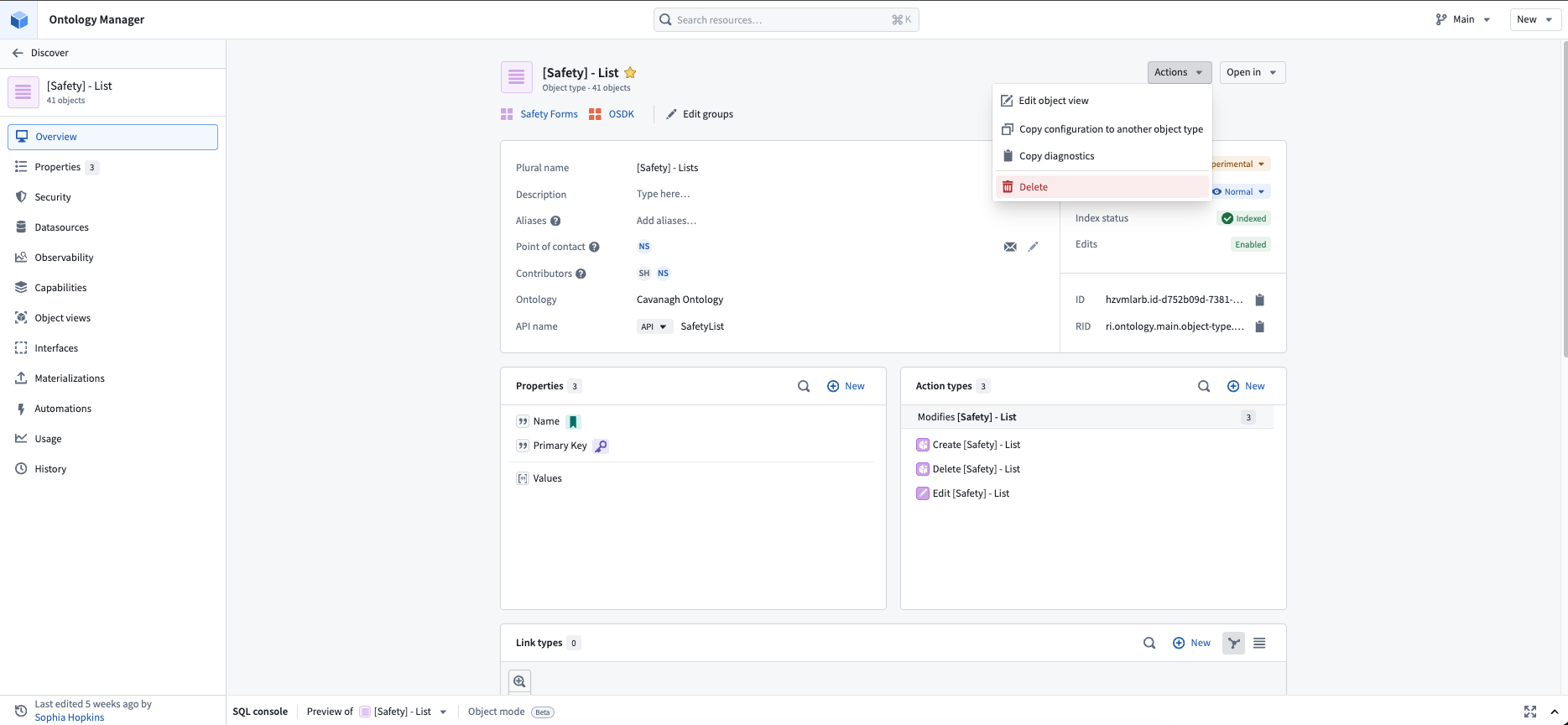Image resolution: width=1568 pixels, height=725 pixels.
Task: Click the zoom-in magnifier in link graph
Action: 519,681
